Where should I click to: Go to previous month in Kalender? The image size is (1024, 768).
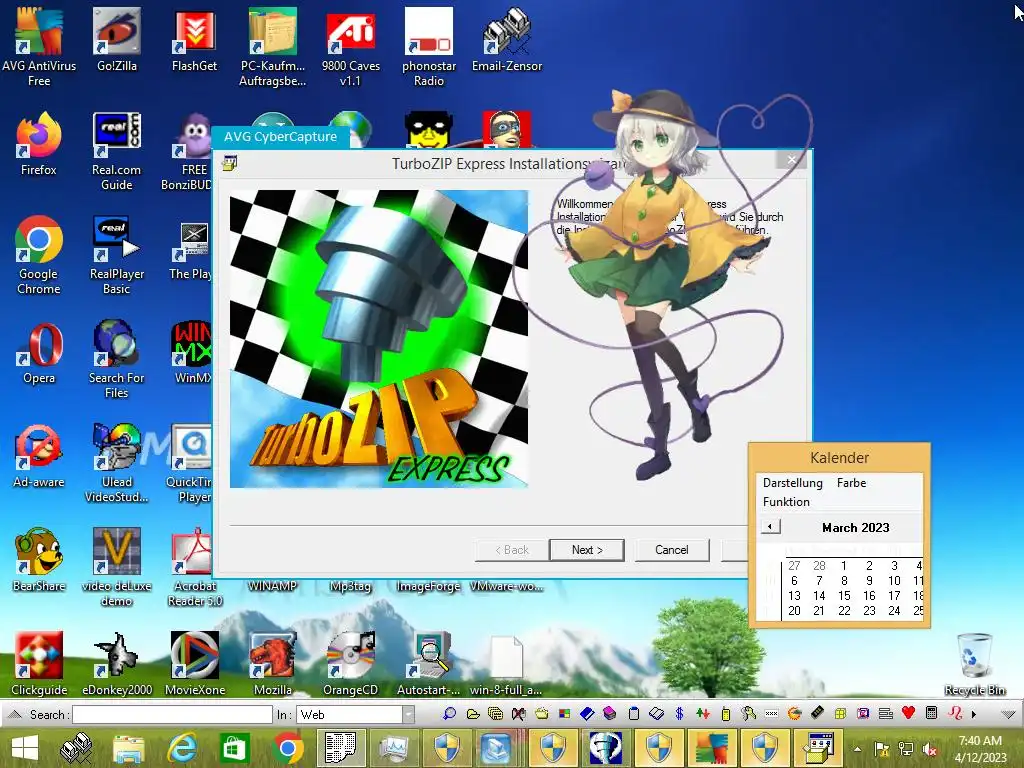(x=771, y=526)
